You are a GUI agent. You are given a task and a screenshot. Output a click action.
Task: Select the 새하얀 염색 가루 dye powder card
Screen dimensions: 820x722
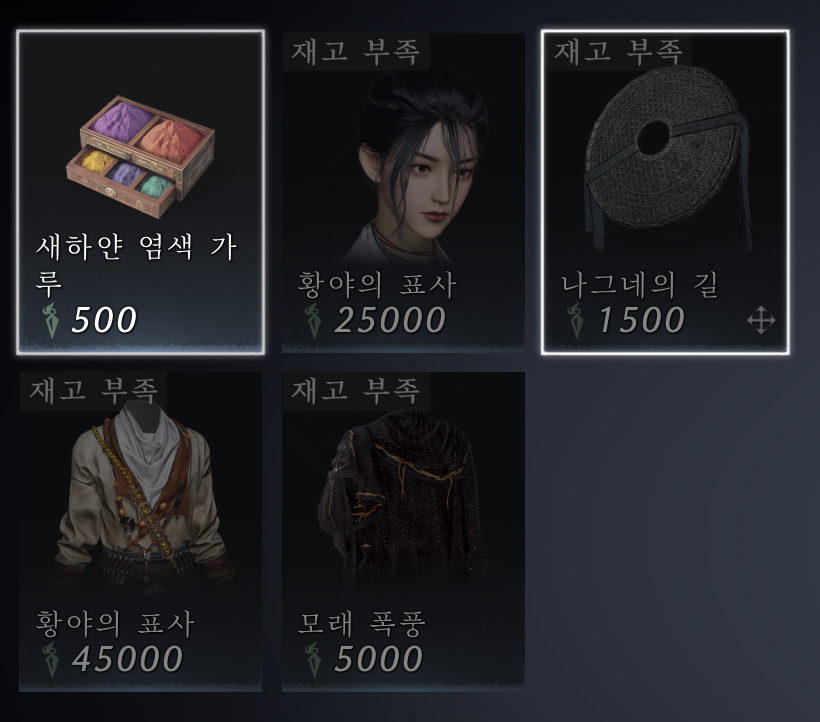(140, 192)
